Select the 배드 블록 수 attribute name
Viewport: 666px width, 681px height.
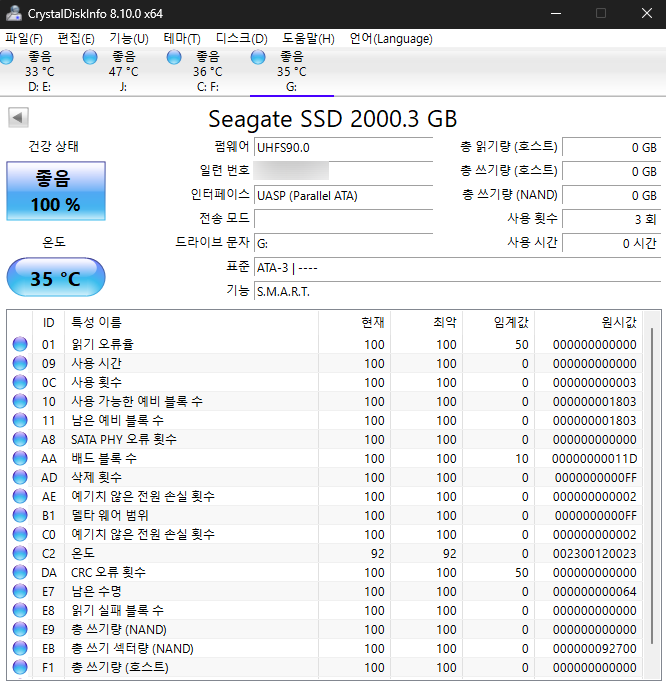[104, 458]
